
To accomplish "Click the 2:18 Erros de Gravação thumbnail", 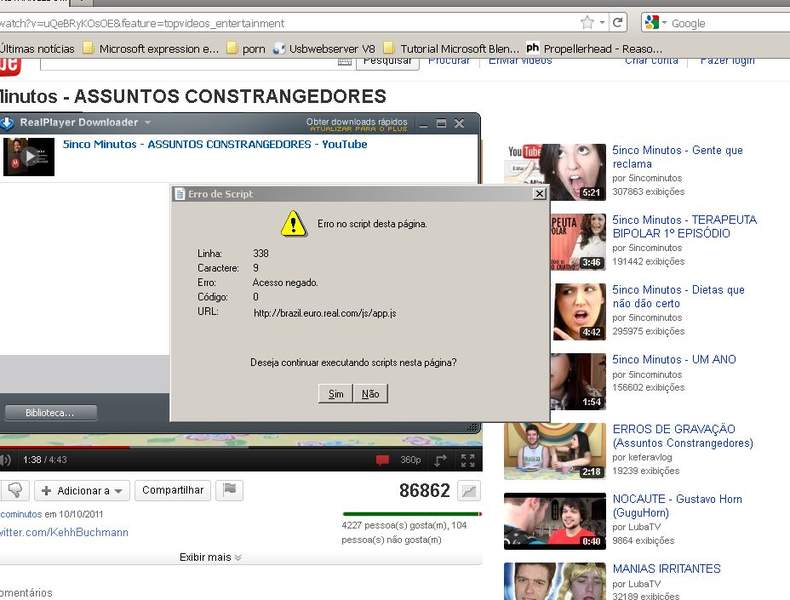I will [555, 451].
